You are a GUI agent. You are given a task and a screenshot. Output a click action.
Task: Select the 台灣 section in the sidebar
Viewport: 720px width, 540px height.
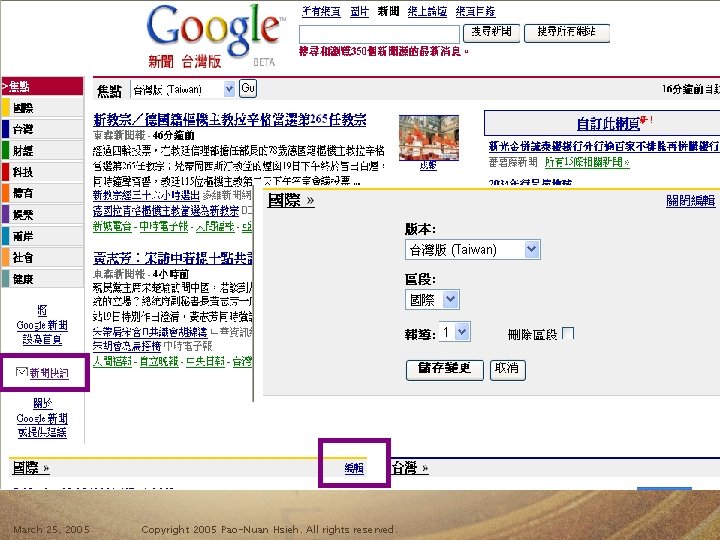click(x=42, y=129)
